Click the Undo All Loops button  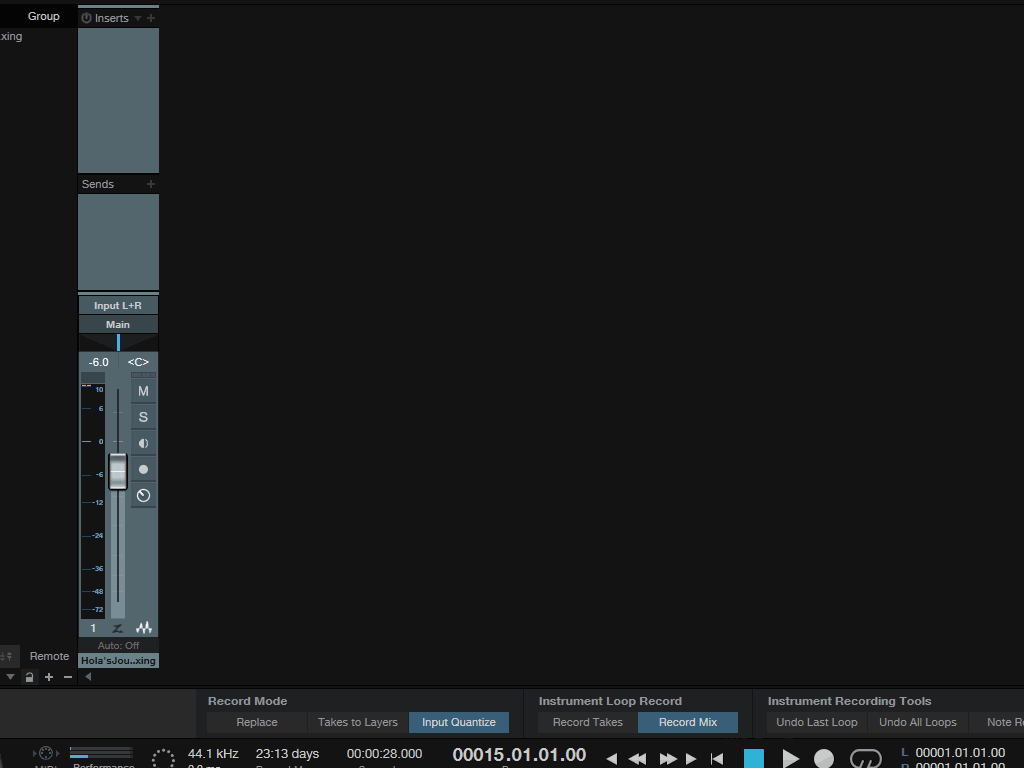(x=918, y=722)
